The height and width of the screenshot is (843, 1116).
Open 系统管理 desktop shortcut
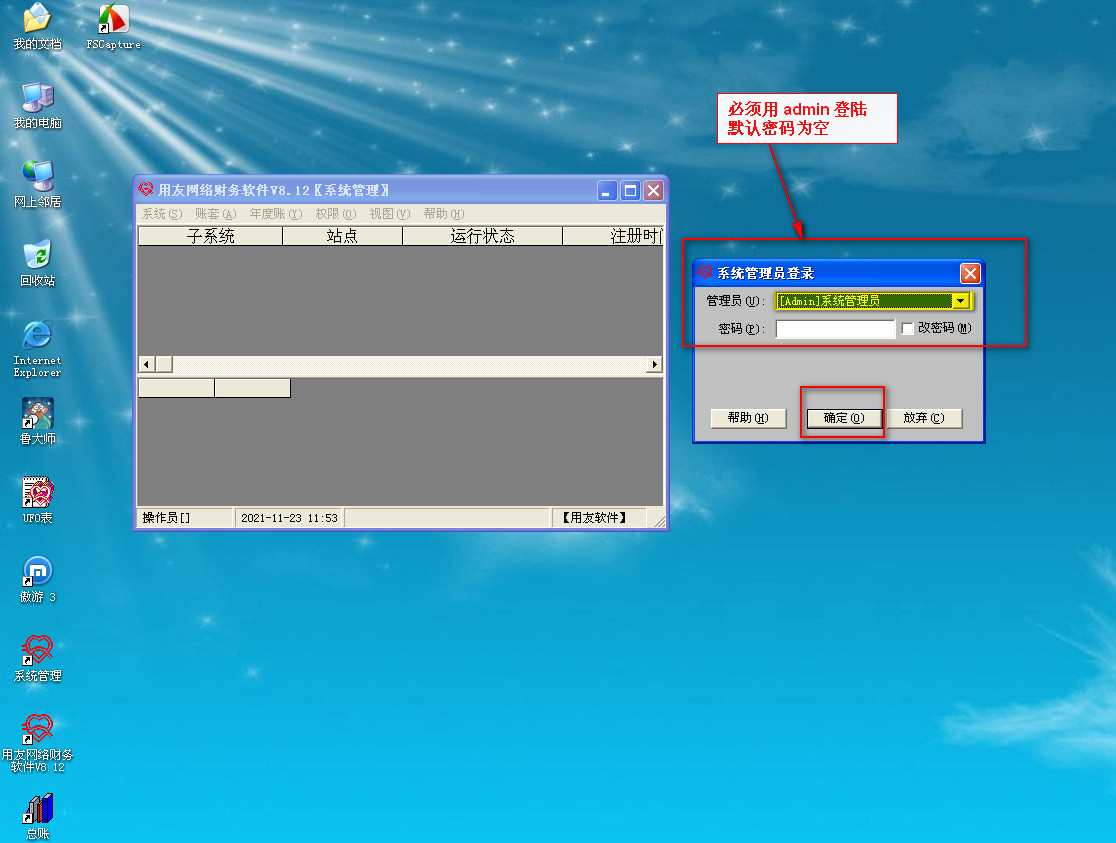tap(37, 651)
